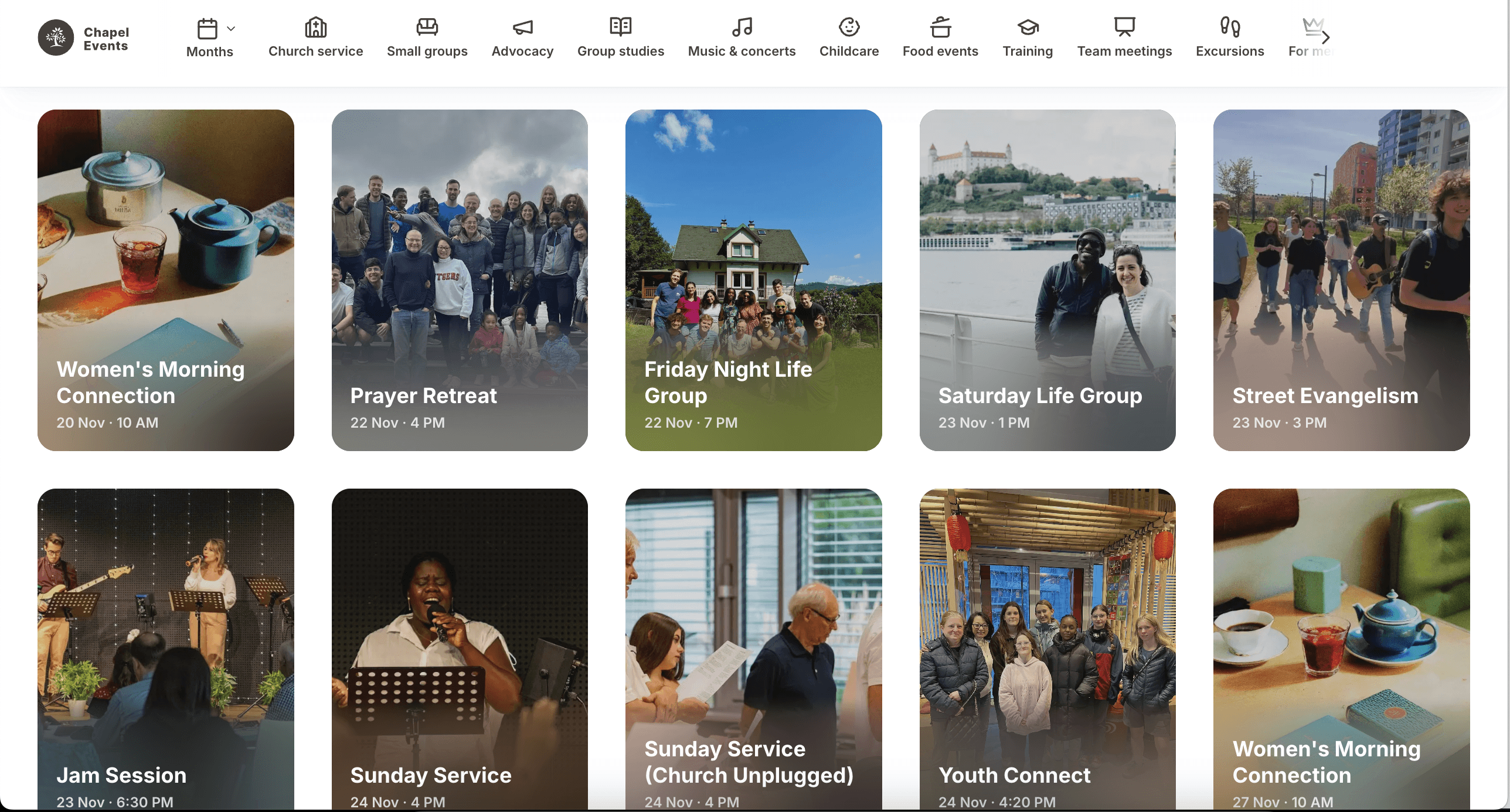Click the Chapel Events tree logo
The image size is (1510, 812).
pyautogui.click(x=56, y=38)
